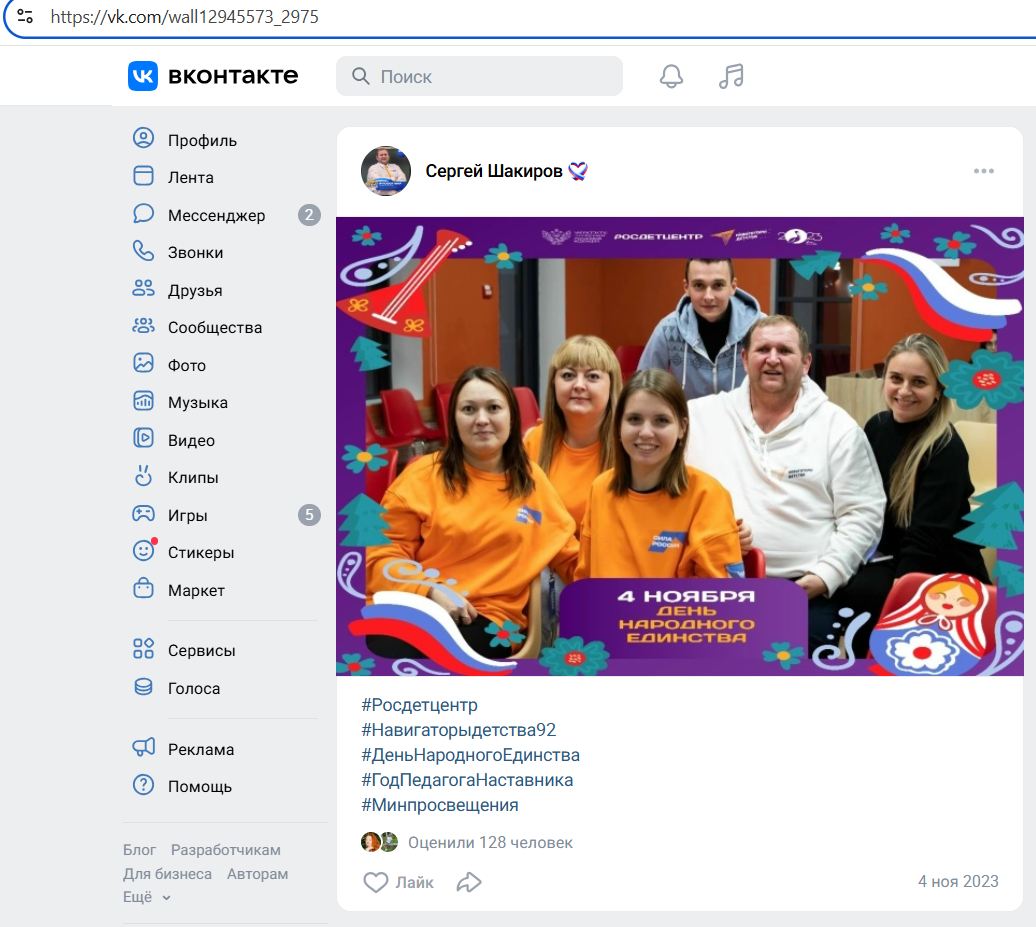Click the Мессенджер chat bubble icon

pyautogui.click(x=143, y=213)
